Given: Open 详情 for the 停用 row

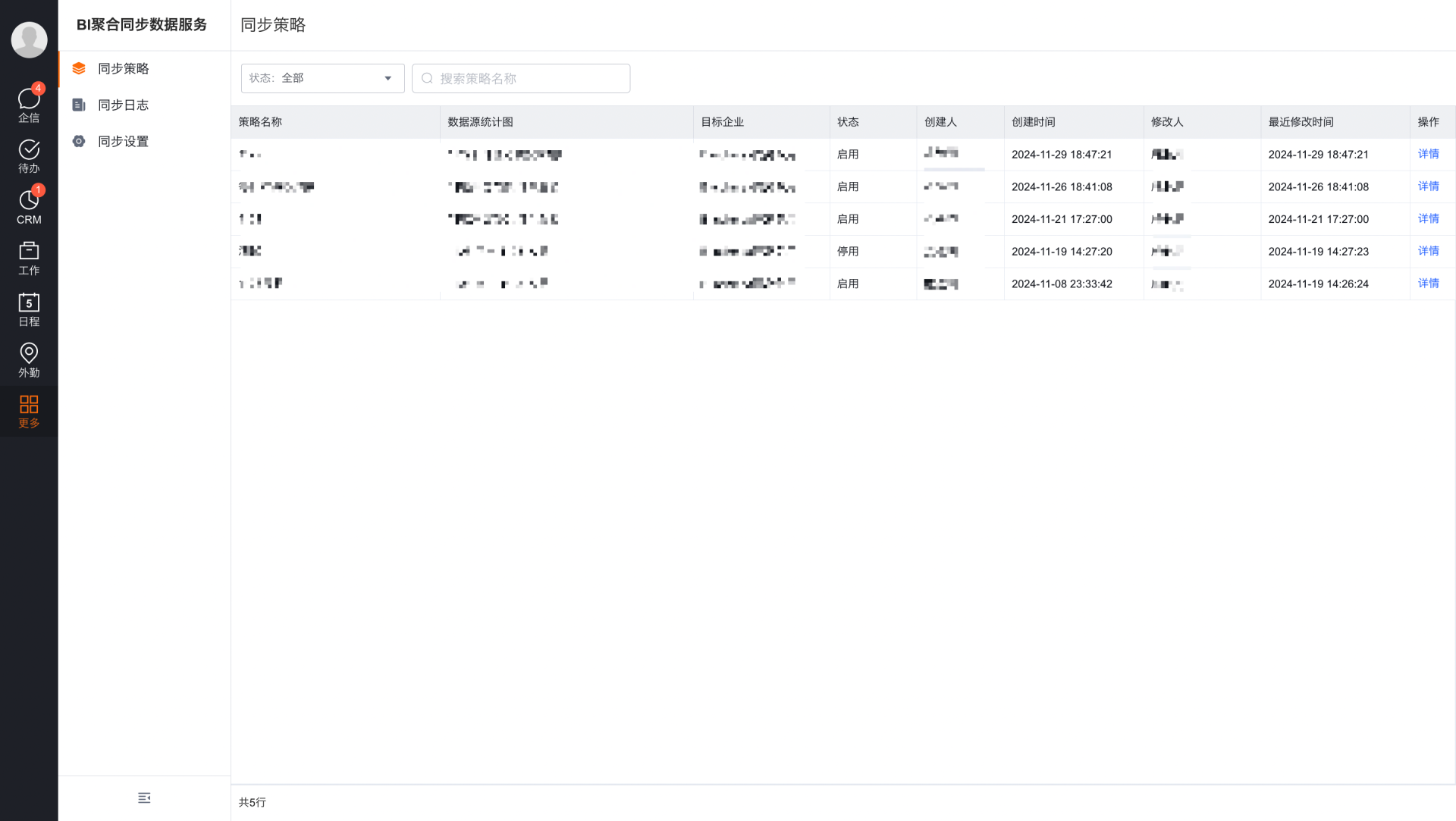Looking at the screenshot, I should [x=1428, y=251].
